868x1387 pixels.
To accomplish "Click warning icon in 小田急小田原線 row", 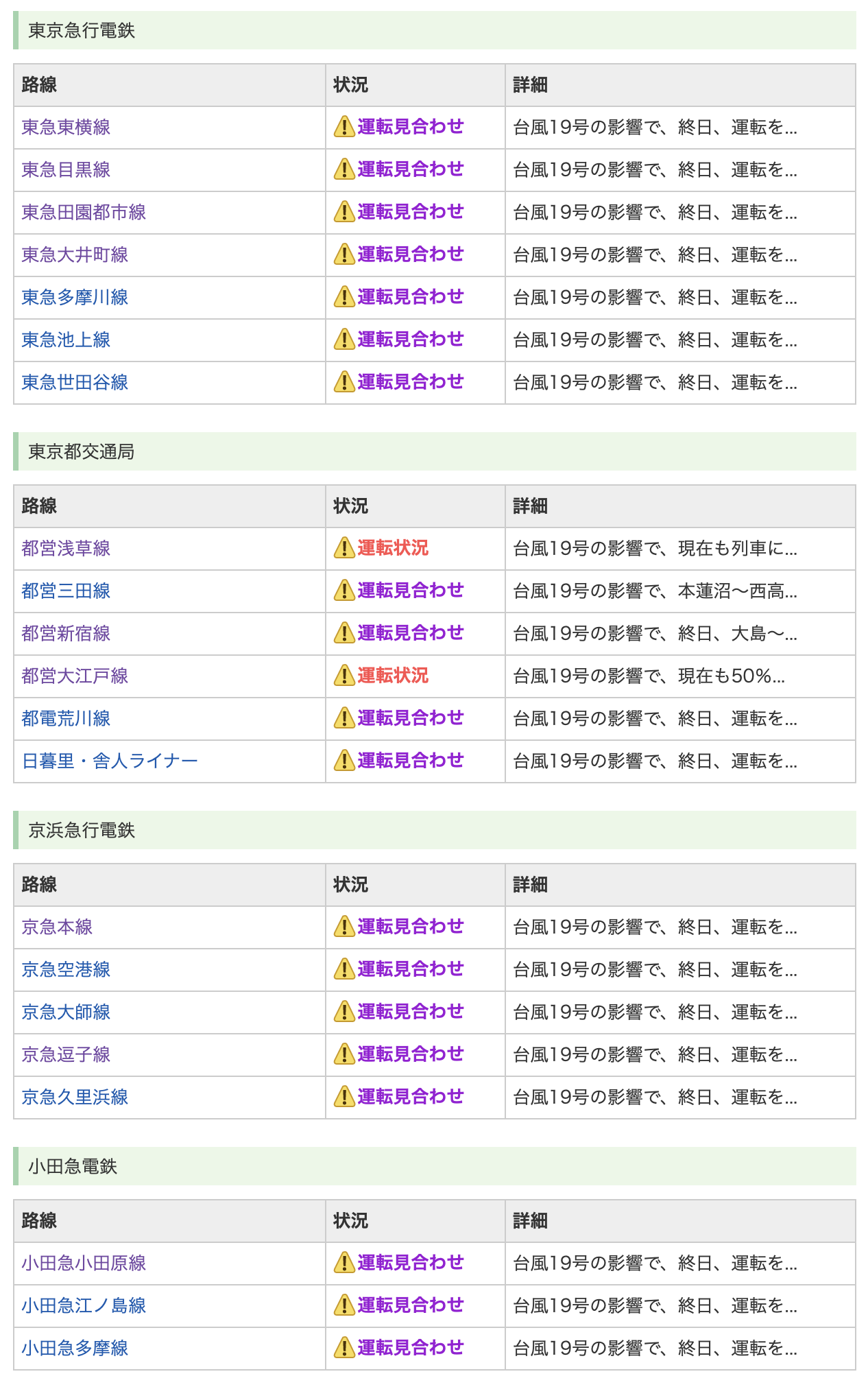I will [344, 1263].
